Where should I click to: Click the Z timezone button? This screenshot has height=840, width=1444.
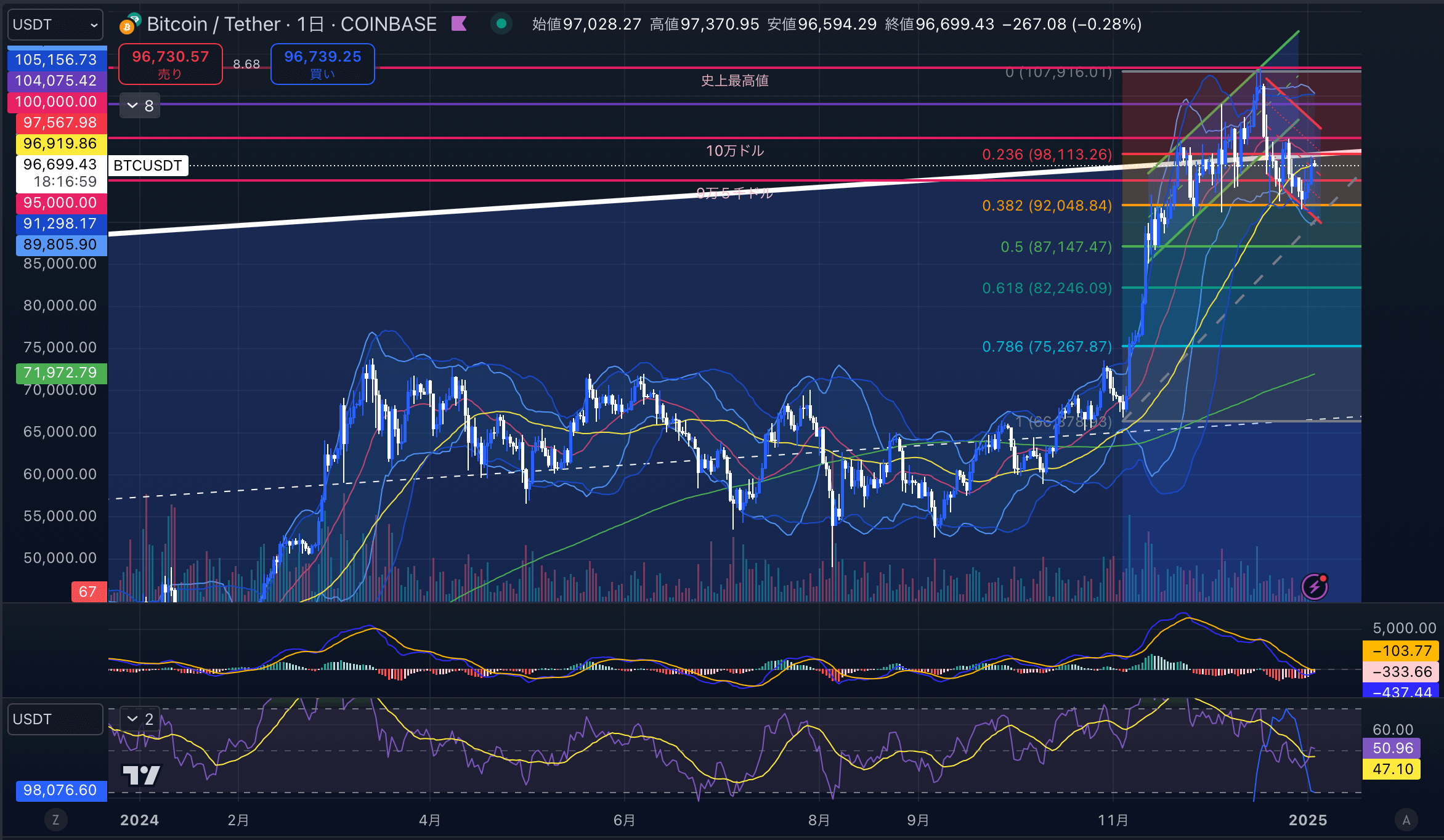(x=55, y=820)
